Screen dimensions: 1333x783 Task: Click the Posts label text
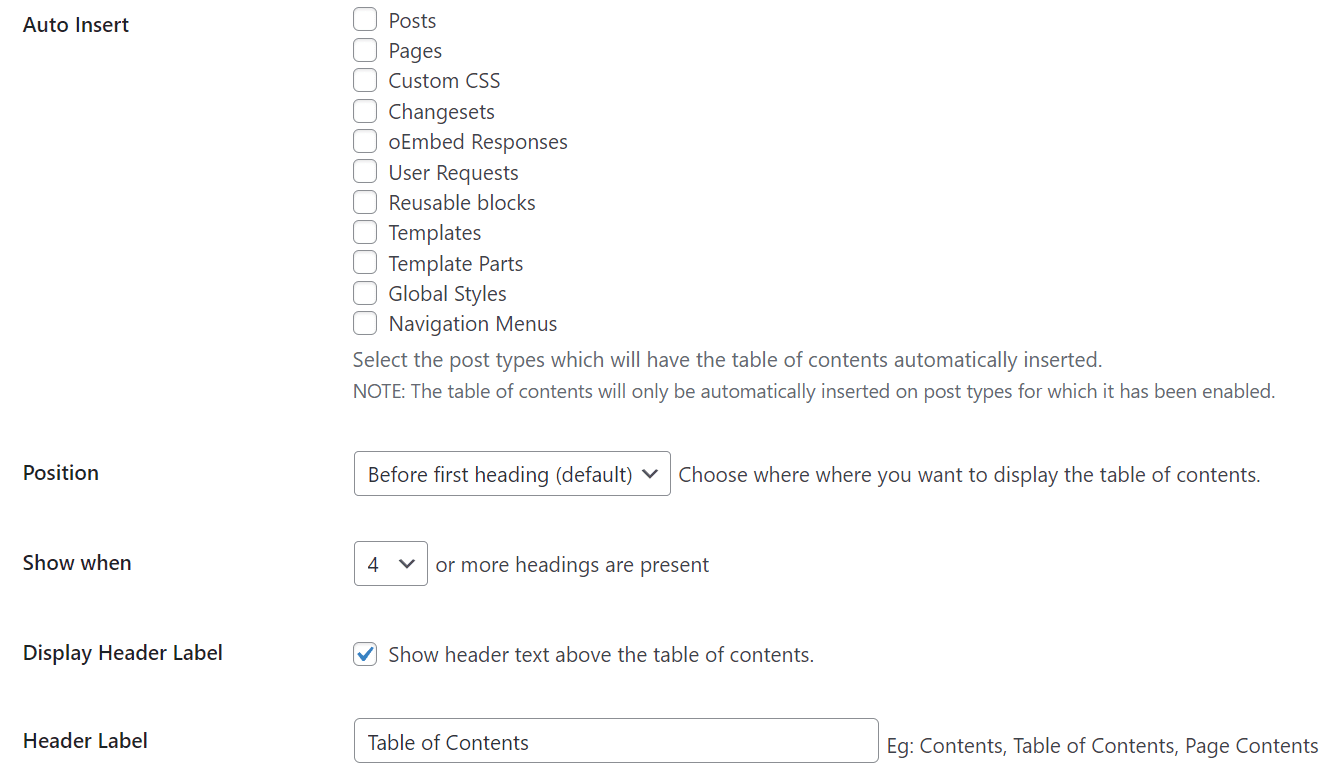click(x=412, y=21)
